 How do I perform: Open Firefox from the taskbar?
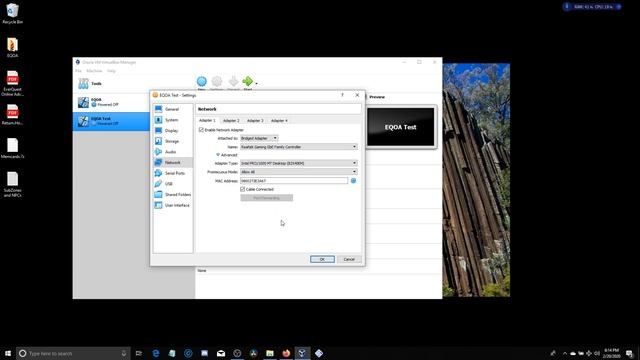point(286,353)
